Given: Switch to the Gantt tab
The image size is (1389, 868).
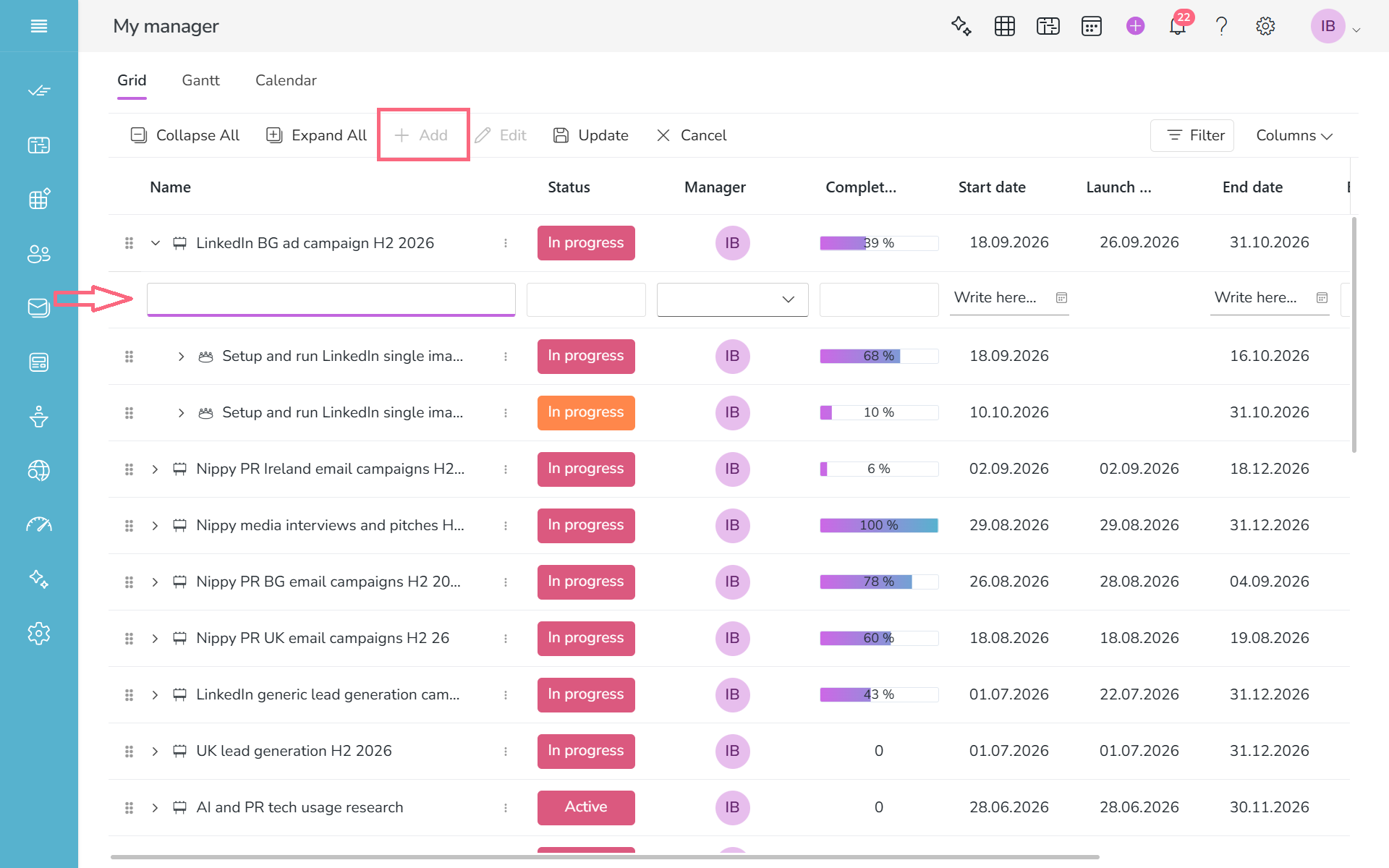Looking at the screenshot, I should coord(200,80).
